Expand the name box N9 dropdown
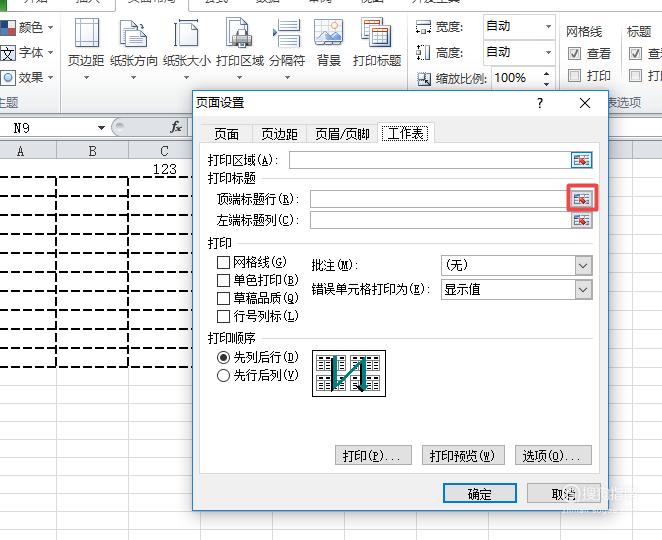This screenshot has width=662, height=540. click(x=101, y=128)
